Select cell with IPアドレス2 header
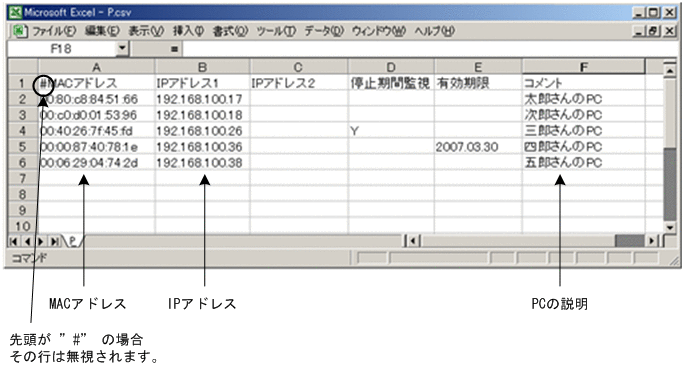The image size is (685, 369). [x=299, y=83]
